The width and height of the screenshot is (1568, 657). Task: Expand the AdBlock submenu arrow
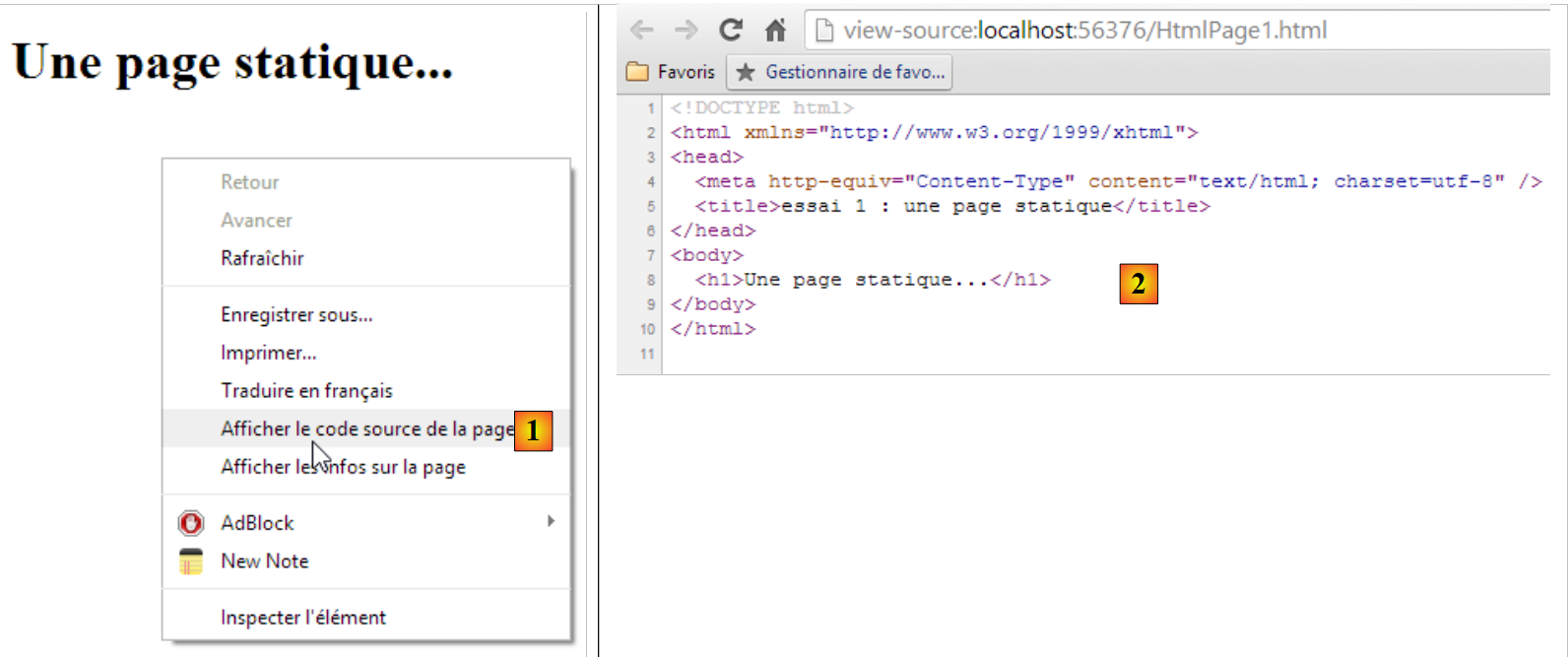(x=551, y=521)
